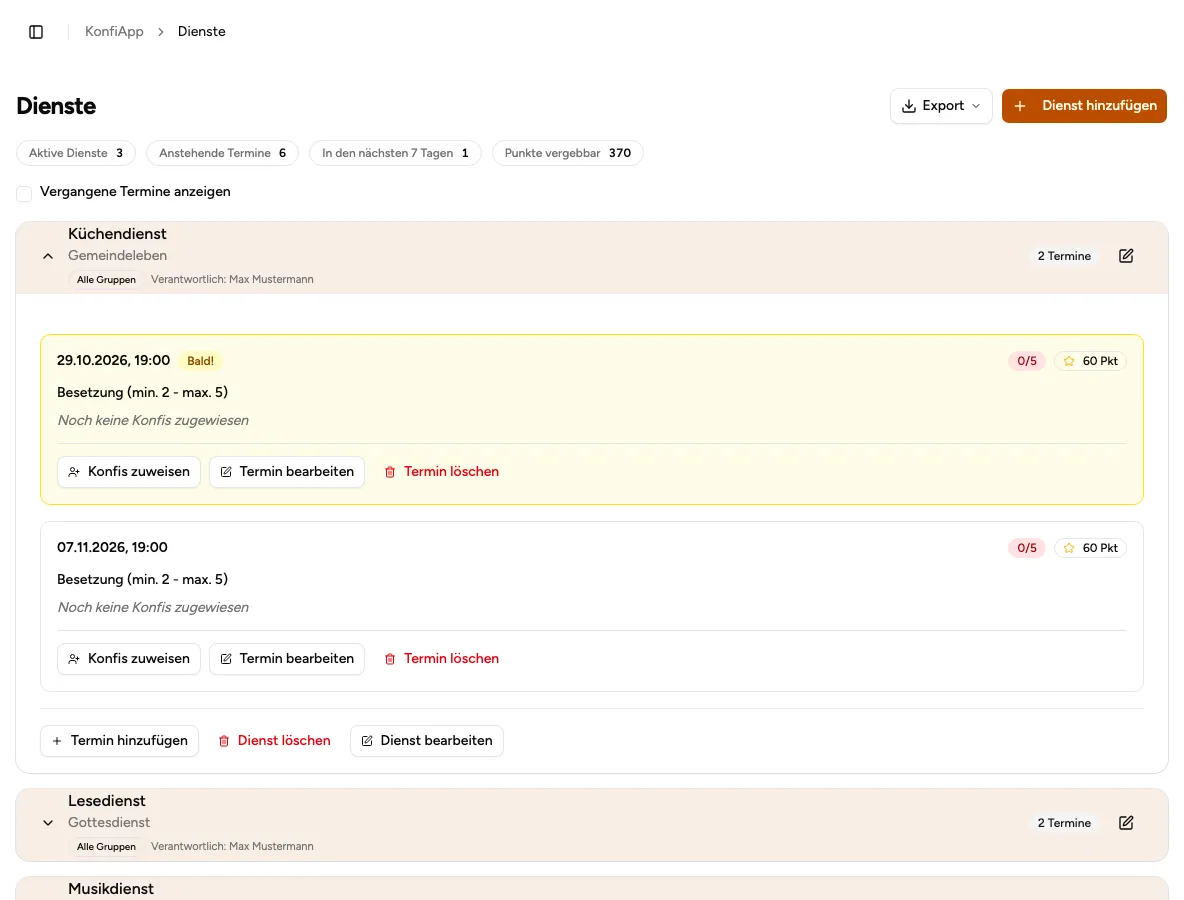Assign Konfis to the 07.11.2026 appointment
The image size is (1184, 900).
(129, 659)
